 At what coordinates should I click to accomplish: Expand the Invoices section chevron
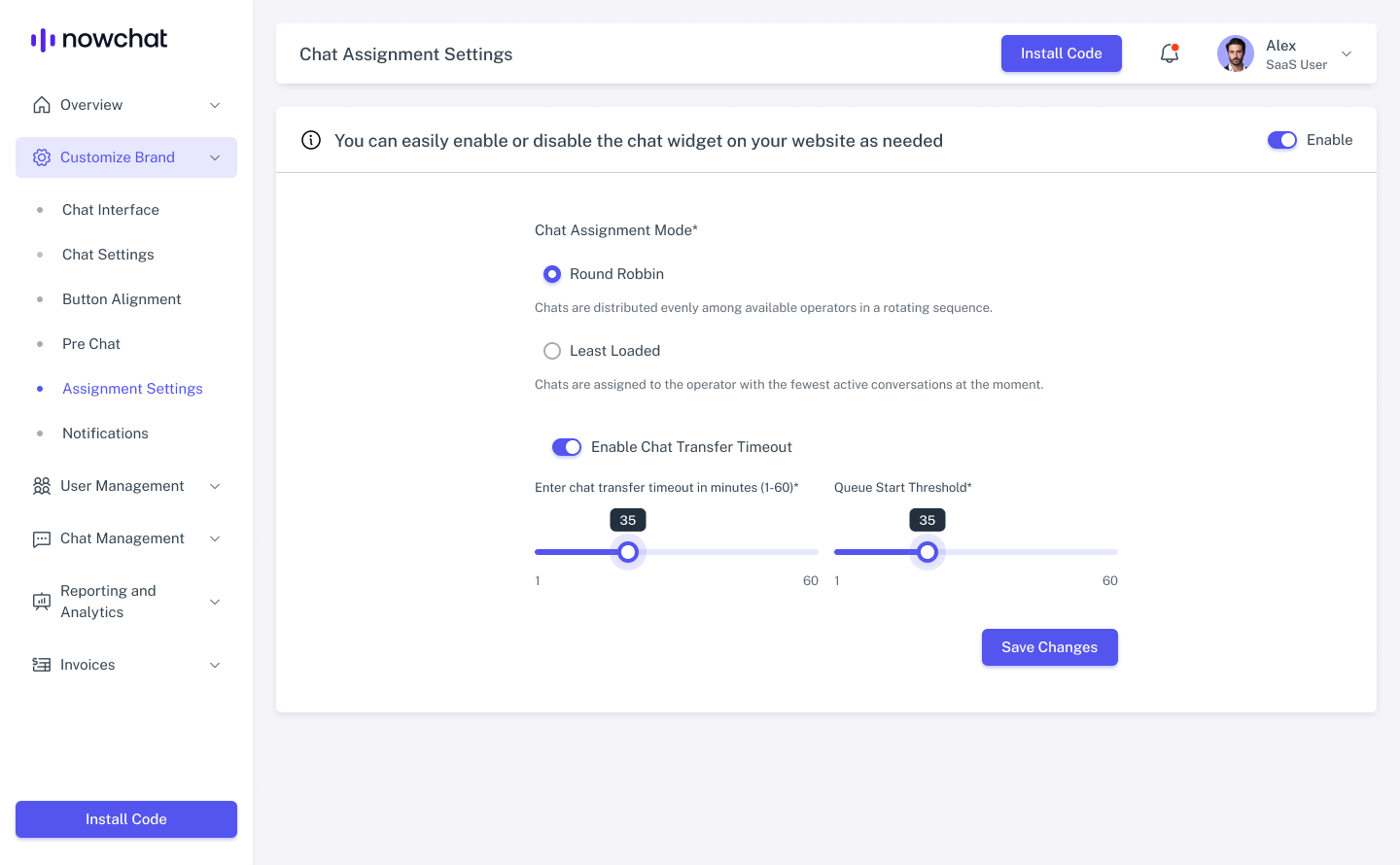215,665
